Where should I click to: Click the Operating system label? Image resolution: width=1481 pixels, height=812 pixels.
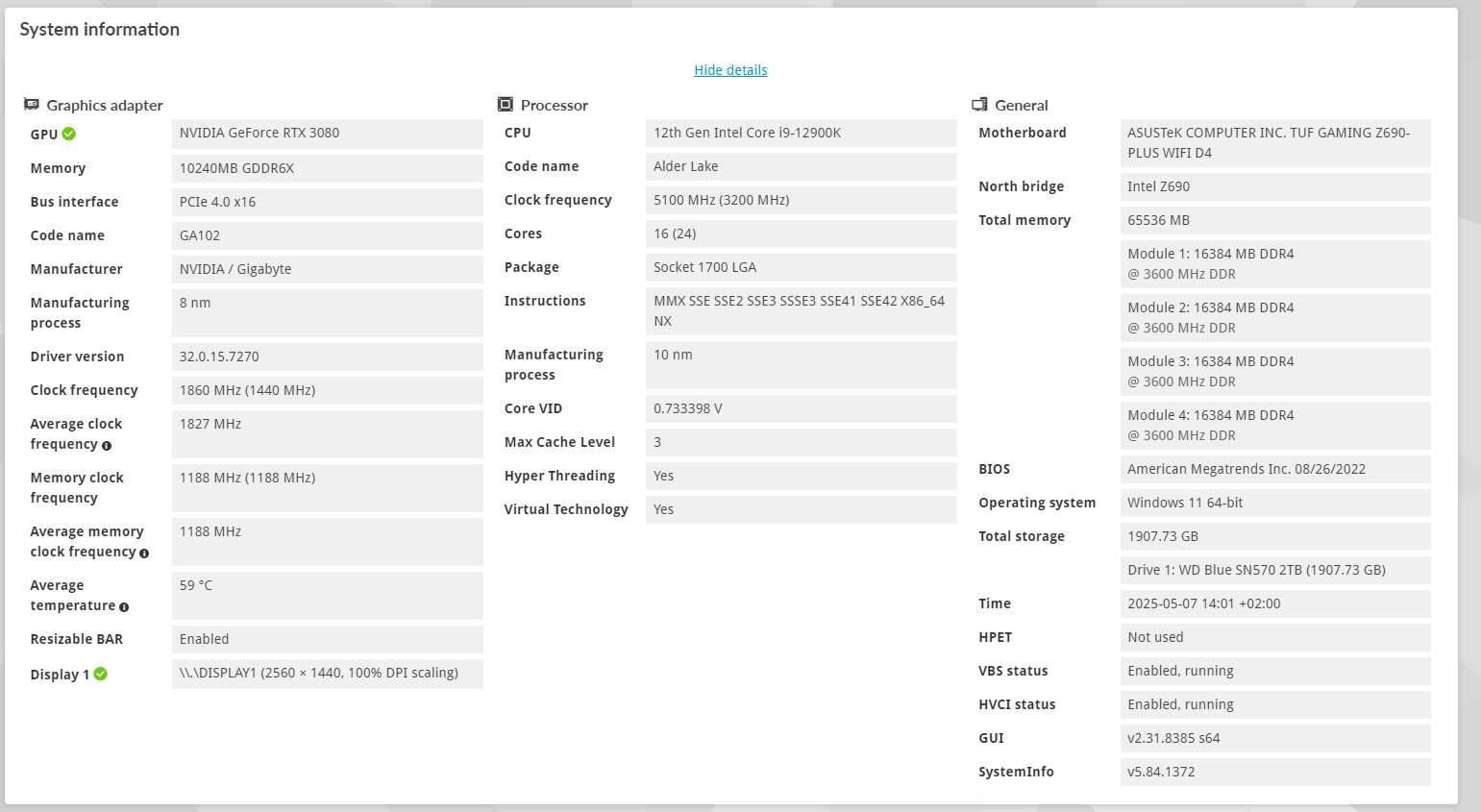1037,503
